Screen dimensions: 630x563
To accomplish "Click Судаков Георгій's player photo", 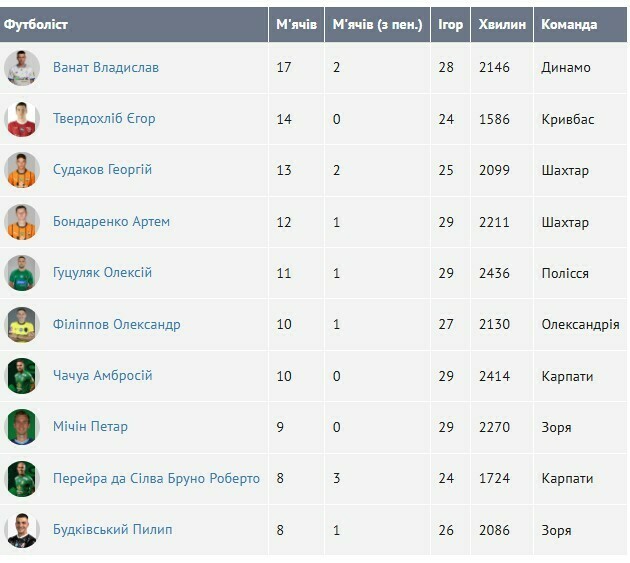I will pyautogui.click(x=21, y=170).
